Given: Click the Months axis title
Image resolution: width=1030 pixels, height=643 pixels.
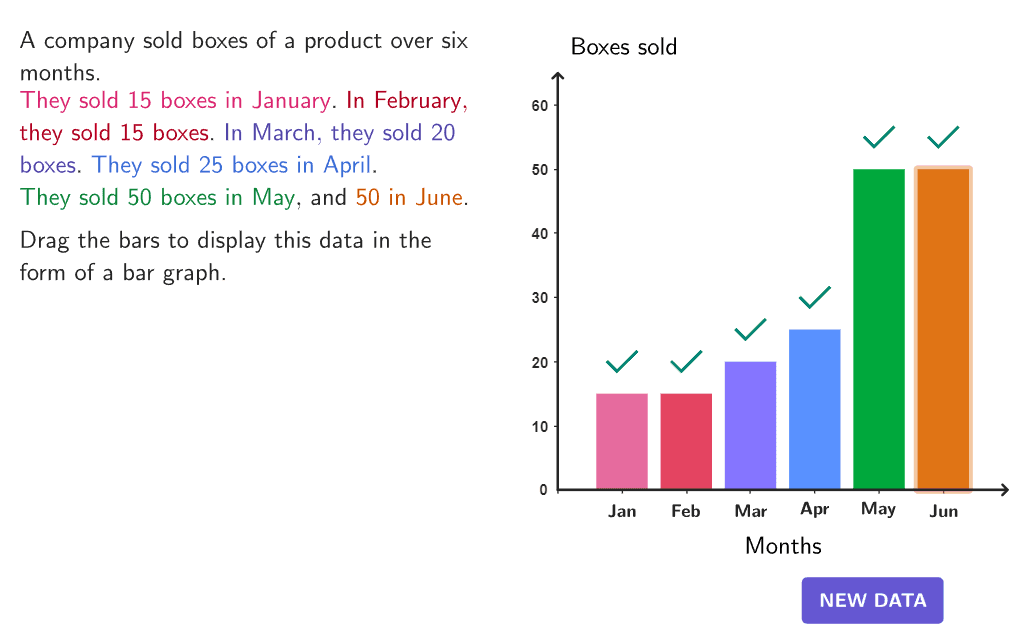Looking at the screenshot, I should (x=783, y=546).
